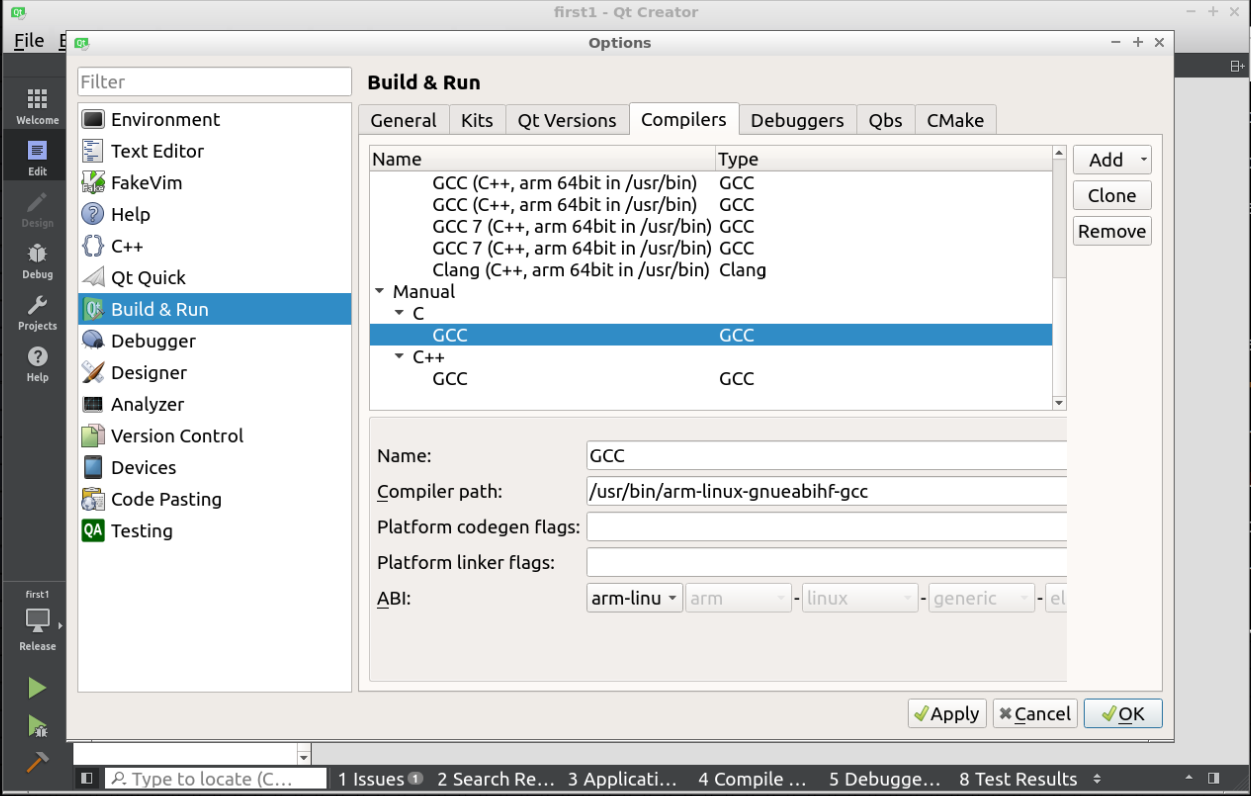This screenshot has width=1251, height=796.
Task: Collapse the Manual compilers group
Action: (x=380, y=292)
